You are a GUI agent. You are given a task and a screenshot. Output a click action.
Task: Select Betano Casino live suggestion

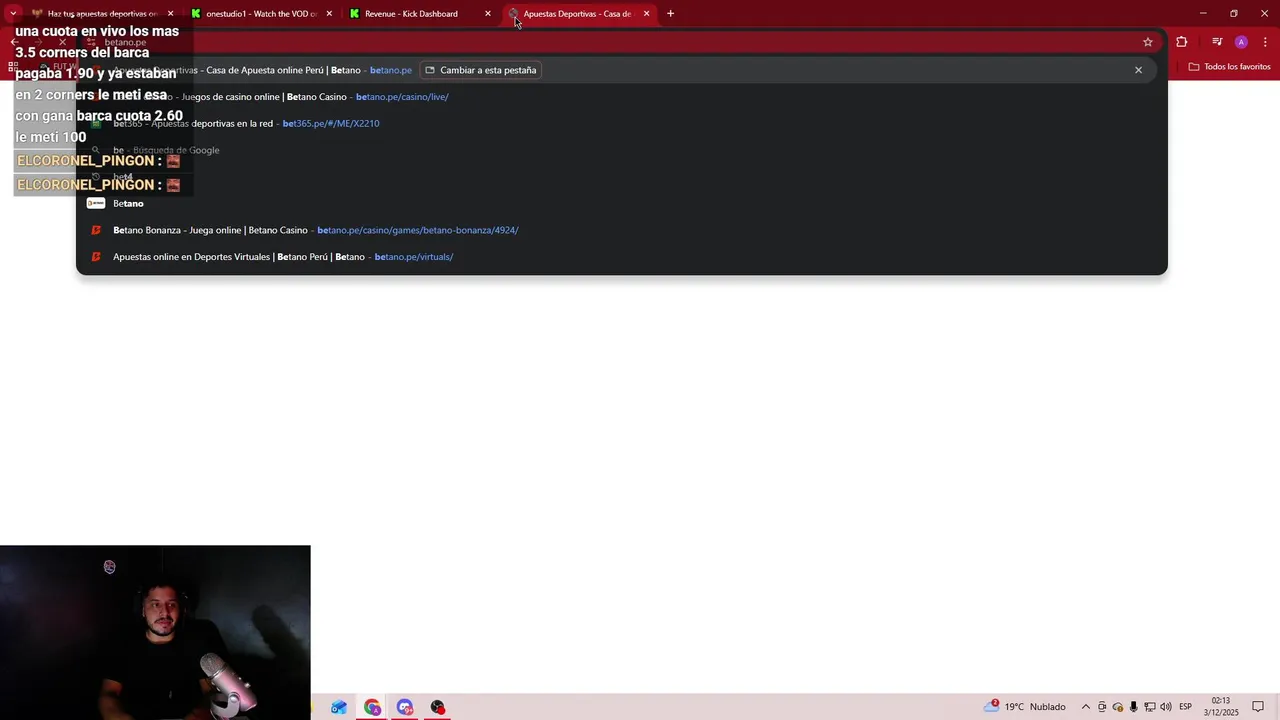[622, 97]
